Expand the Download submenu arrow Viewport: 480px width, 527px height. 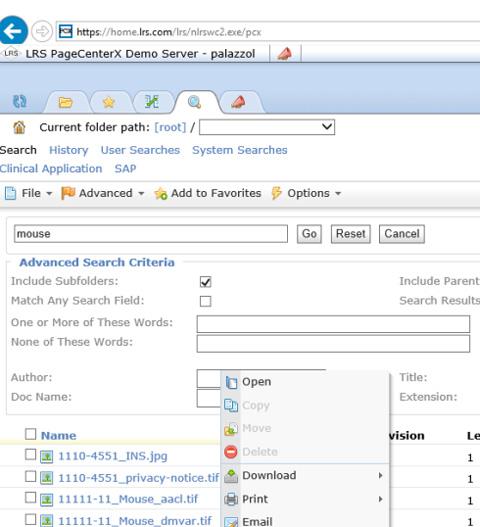click(380, 476)
